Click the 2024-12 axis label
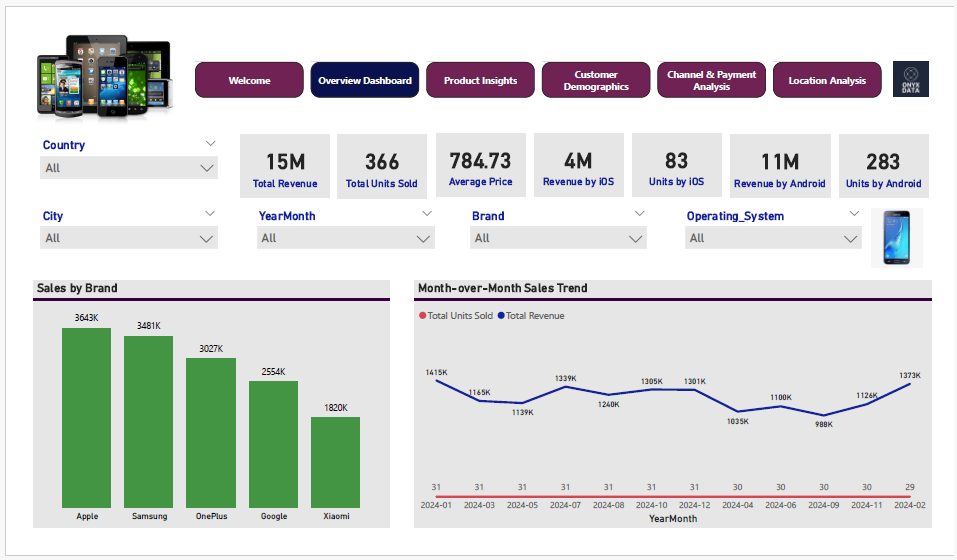This screenshot has width=957, height=560. tap(695, 505)
